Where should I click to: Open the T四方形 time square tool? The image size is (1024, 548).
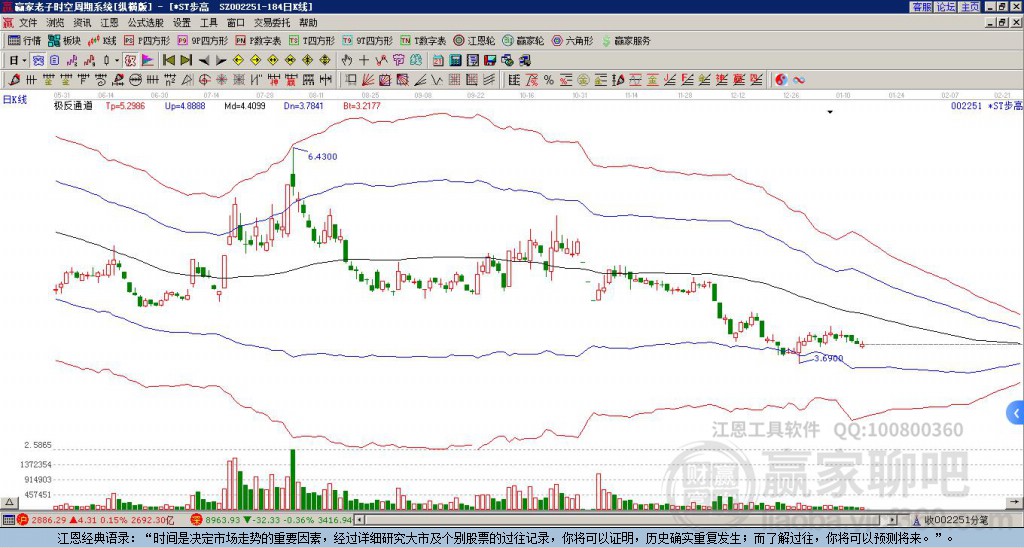312,40
